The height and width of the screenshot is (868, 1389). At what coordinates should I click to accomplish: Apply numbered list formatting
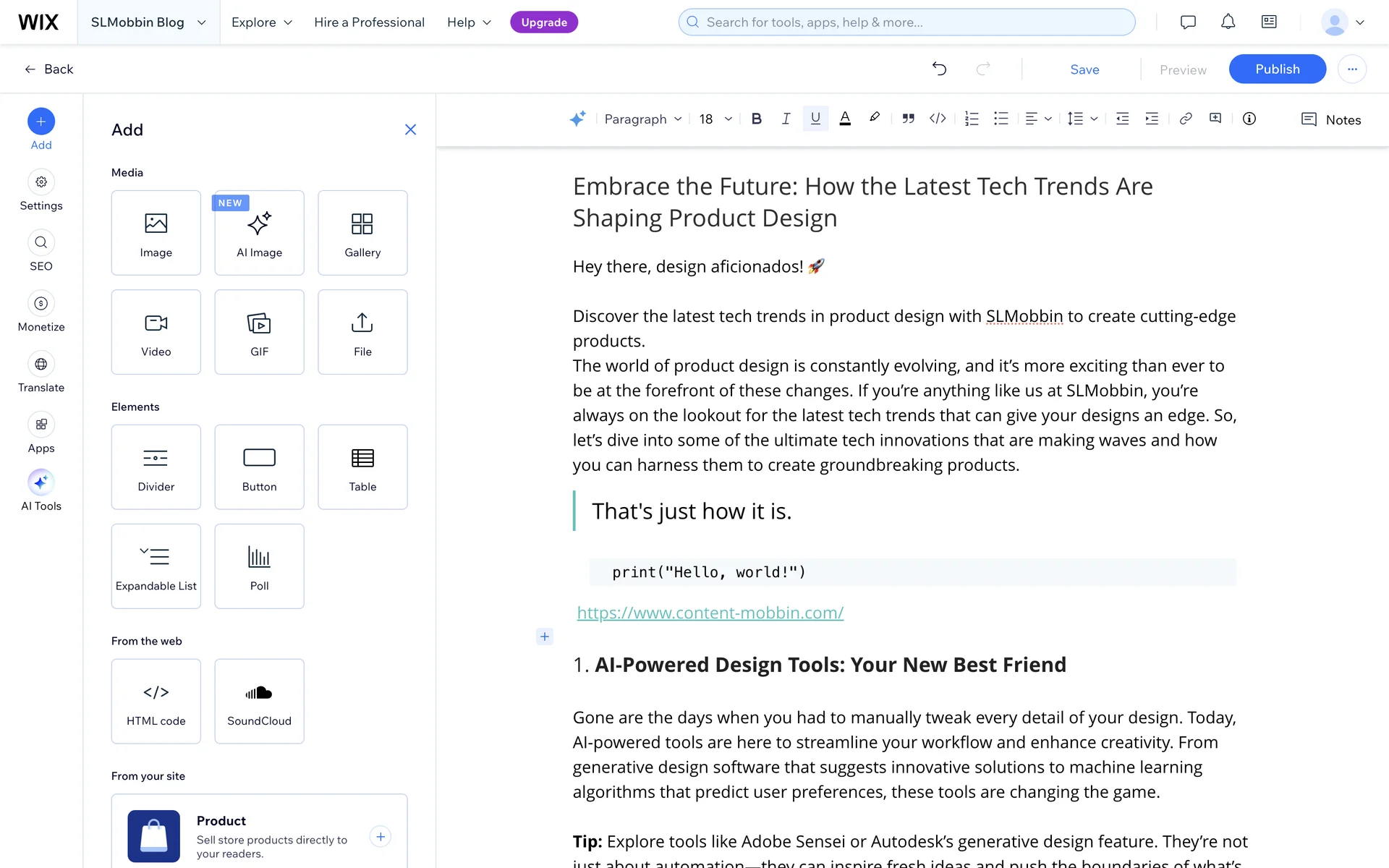coord(972,119)
